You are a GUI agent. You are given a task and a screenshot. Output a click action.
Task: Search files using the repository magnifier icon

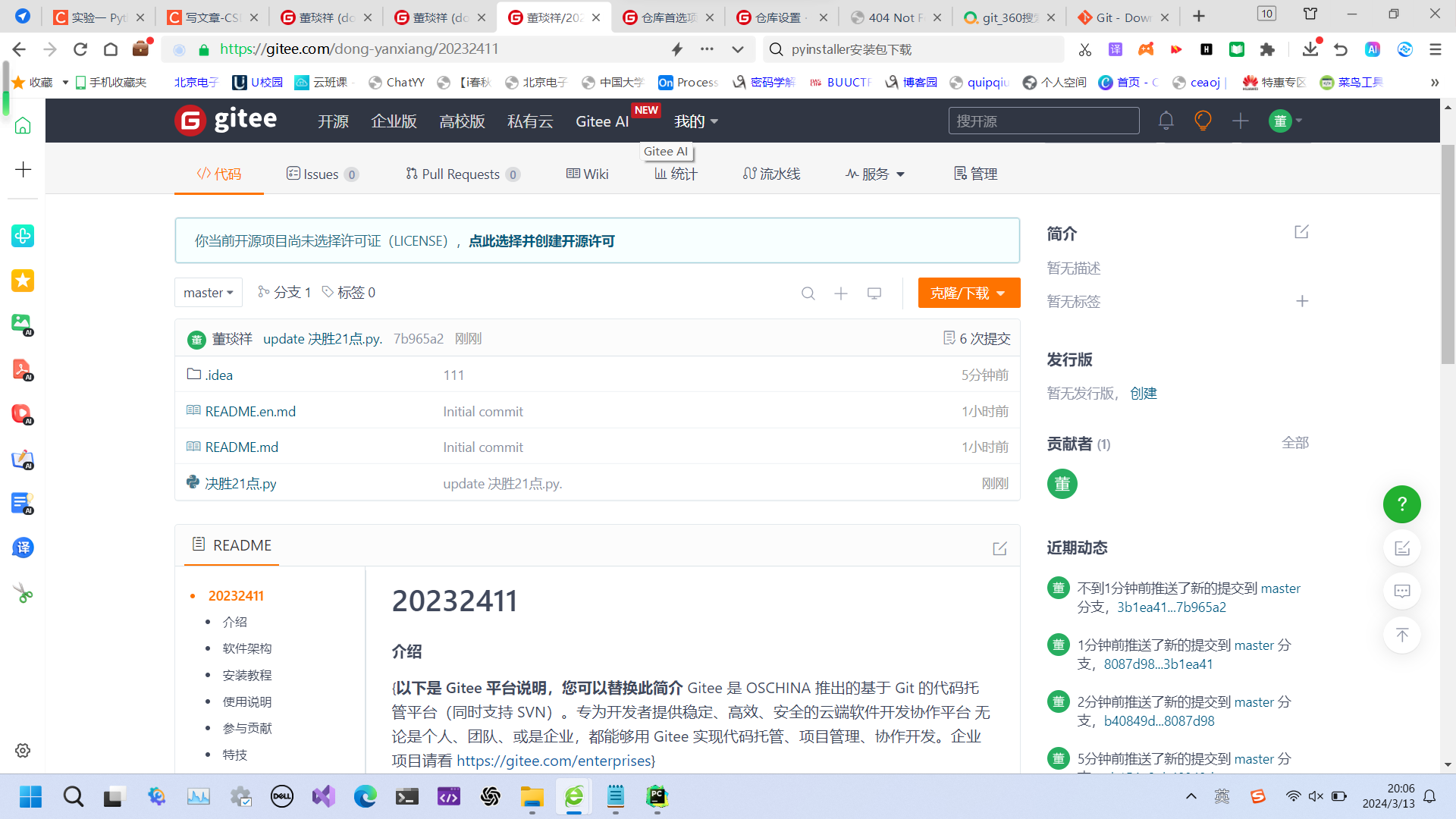click(x=808, y=293)
